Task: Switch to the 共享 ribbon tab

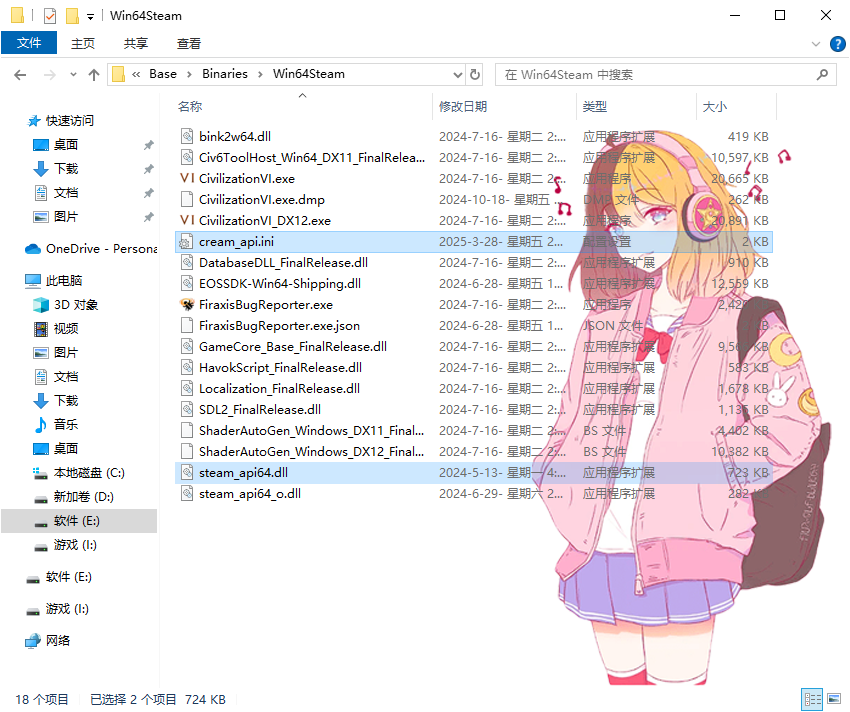Action: click(136, 43)
